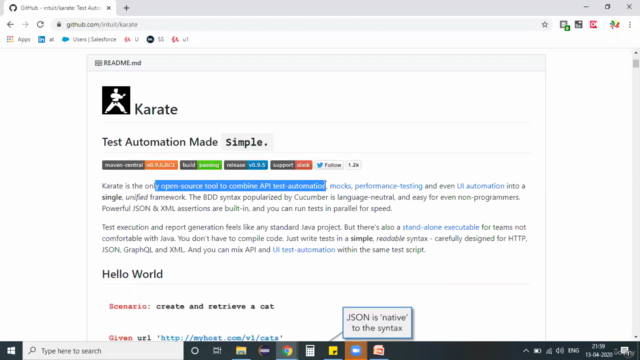Open Sticky Notes from the taskbar
This screenshot has width=640, height=360.
(333, 351)
